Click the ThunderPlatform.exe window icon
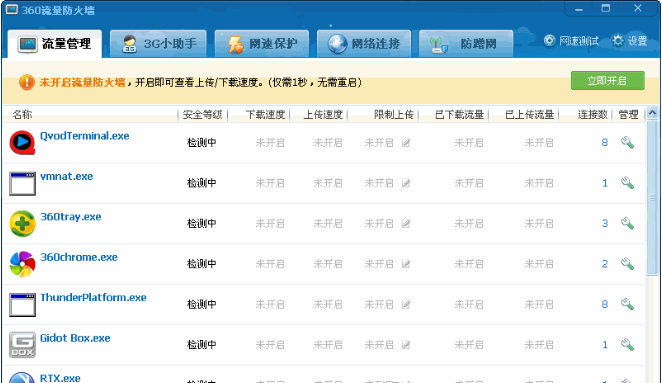Viewport: 662px width, 383px height. tap(22, 304)
